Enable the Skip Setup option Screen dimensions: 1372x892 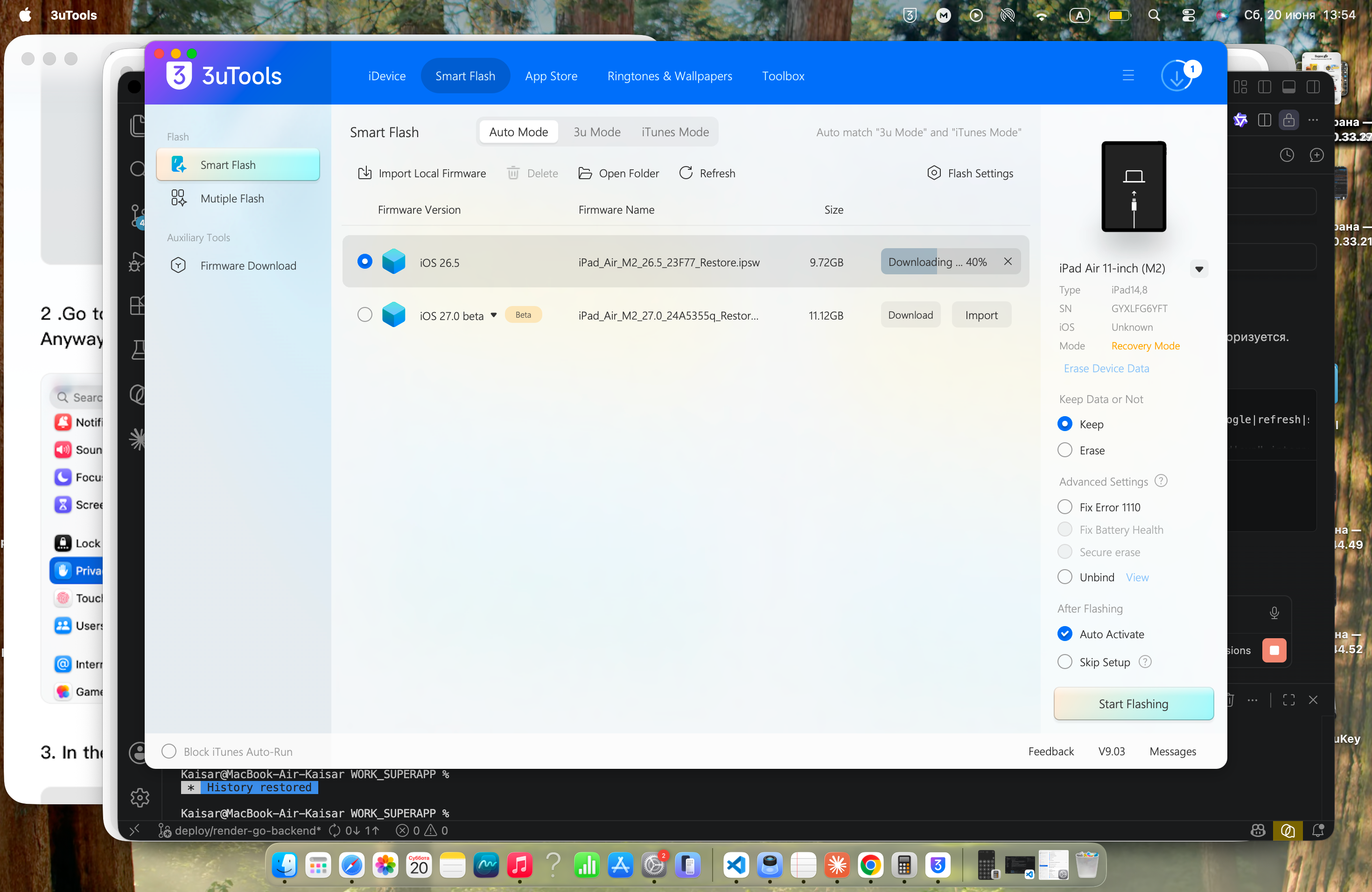click(1065, 662)
